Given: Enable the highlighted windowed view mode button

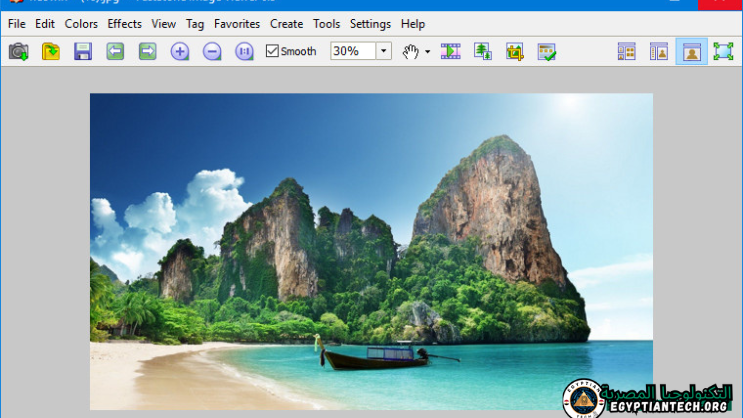Looking at the screenshot, I should tap(691, 51).
